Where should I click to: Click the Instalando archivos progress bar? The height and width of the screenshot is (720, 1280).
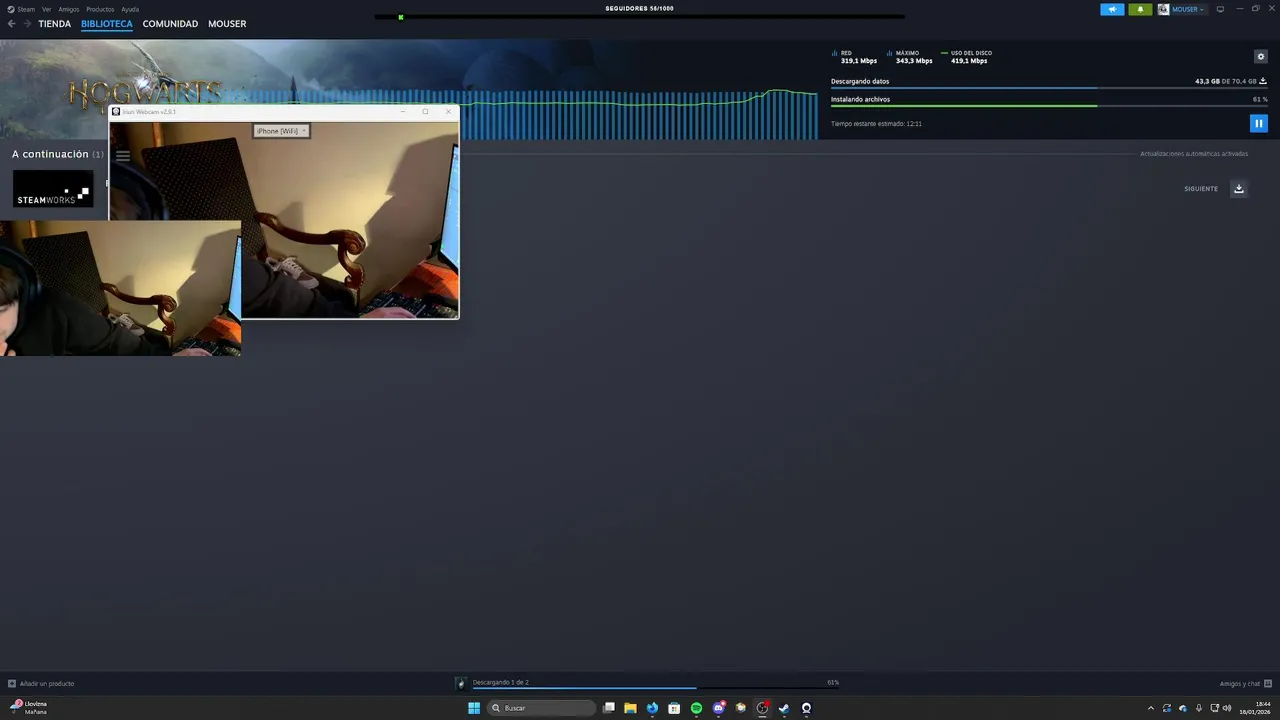pos(1049,106)
